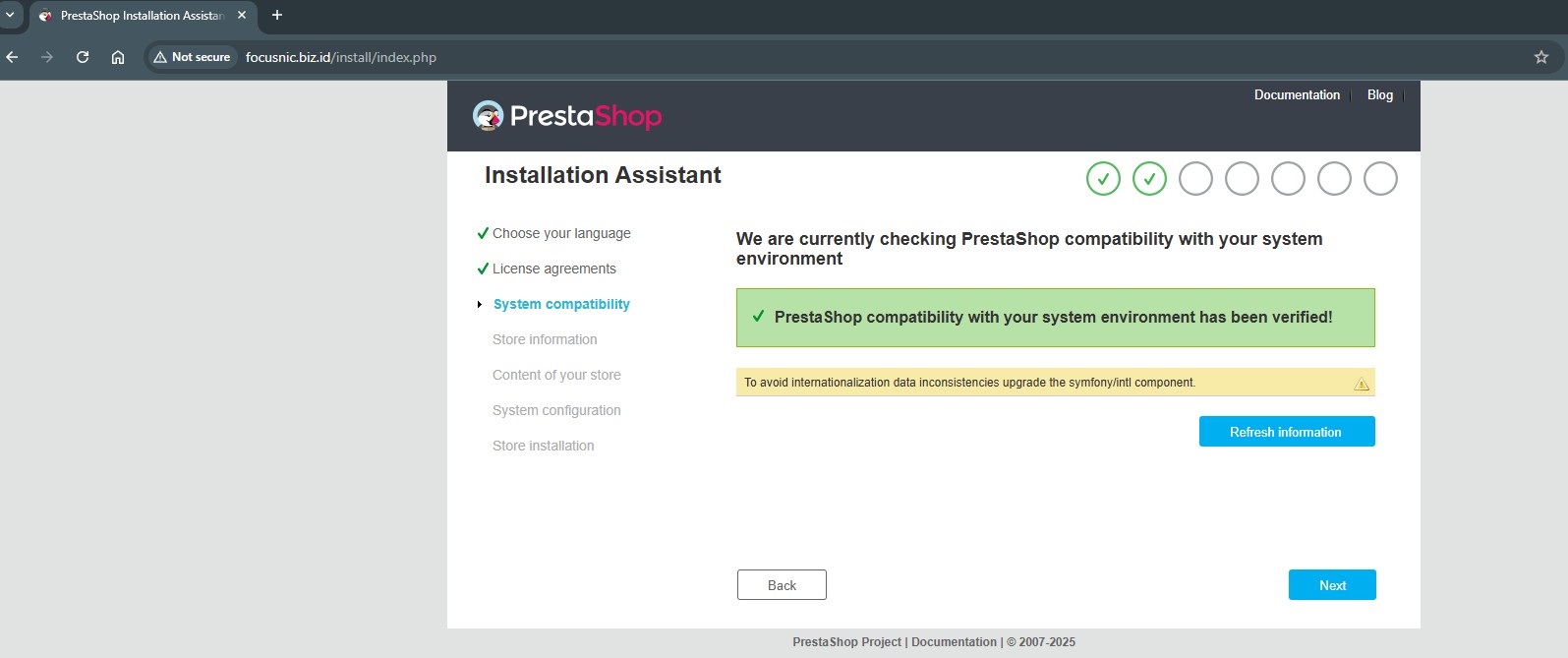The image size is (1568, 658).
Task: Select the License agreements step
Action: pos(554,269)
